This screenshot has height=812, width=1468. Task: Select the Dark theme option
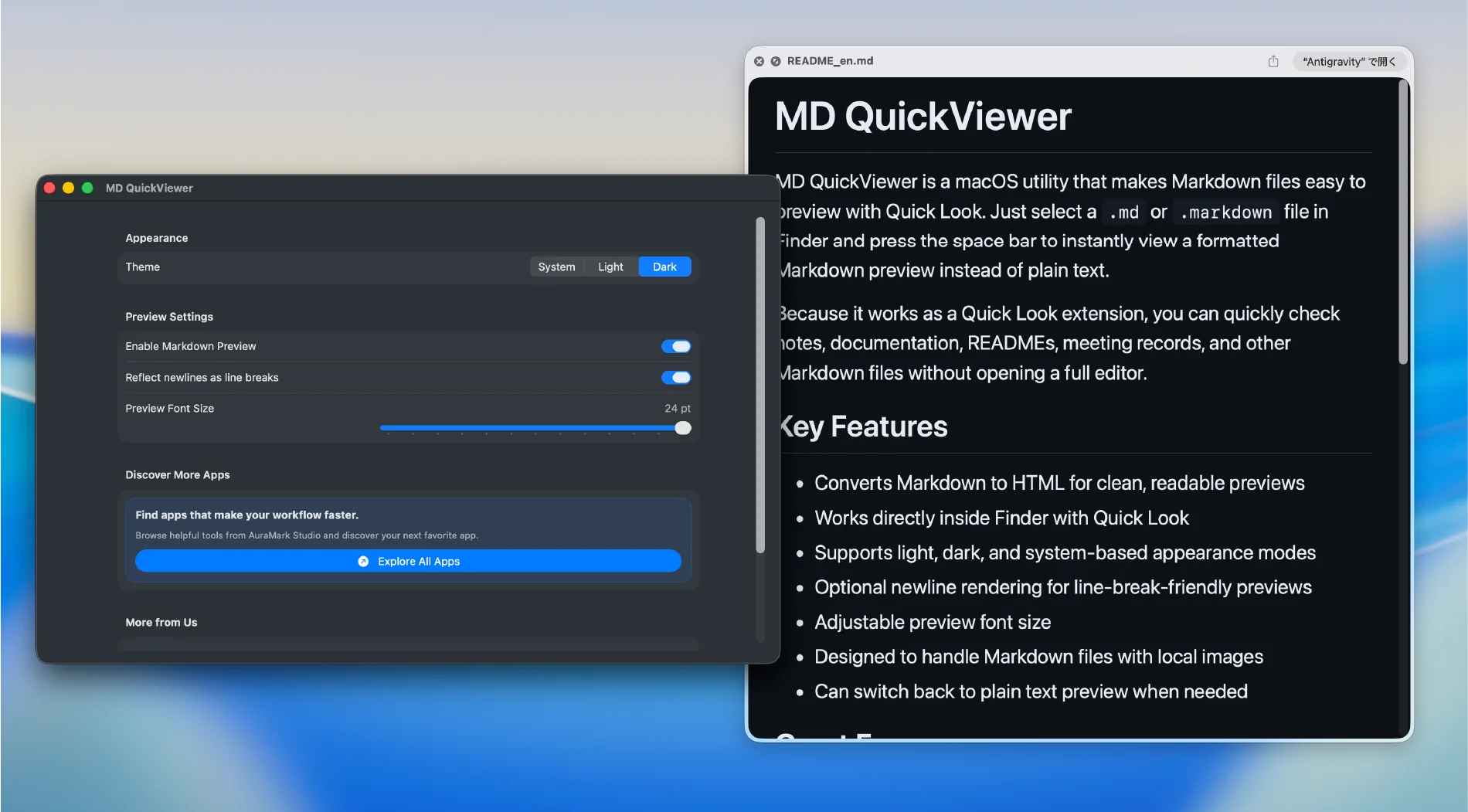pyautogui.click(x=664, y=267)
